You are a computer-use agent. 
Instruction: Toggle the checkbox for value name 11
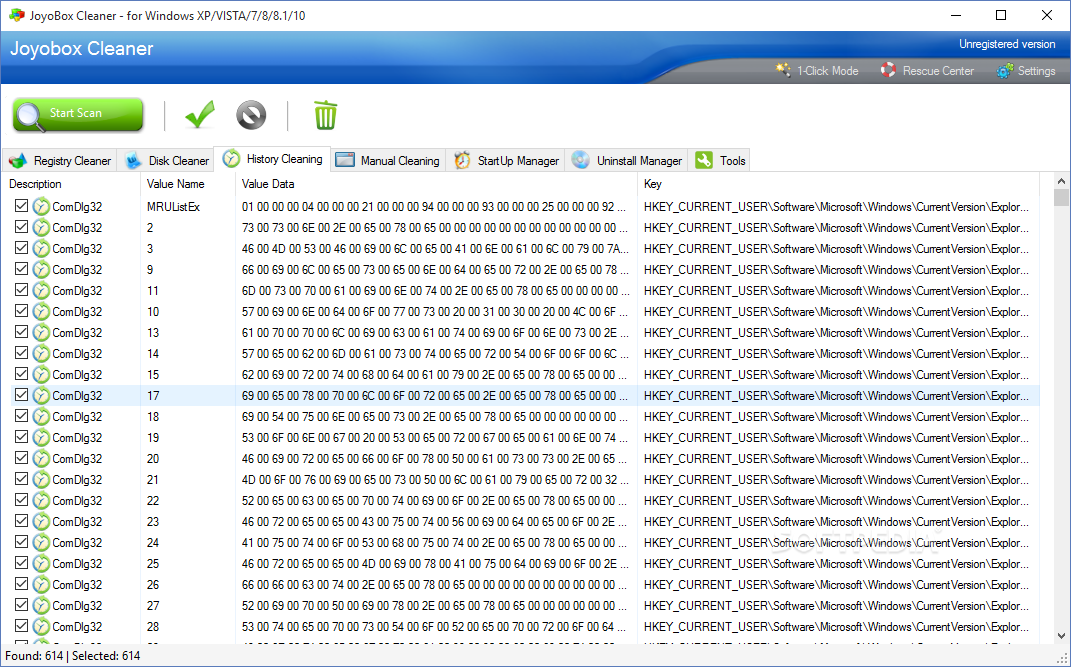[x=21, y=290]
